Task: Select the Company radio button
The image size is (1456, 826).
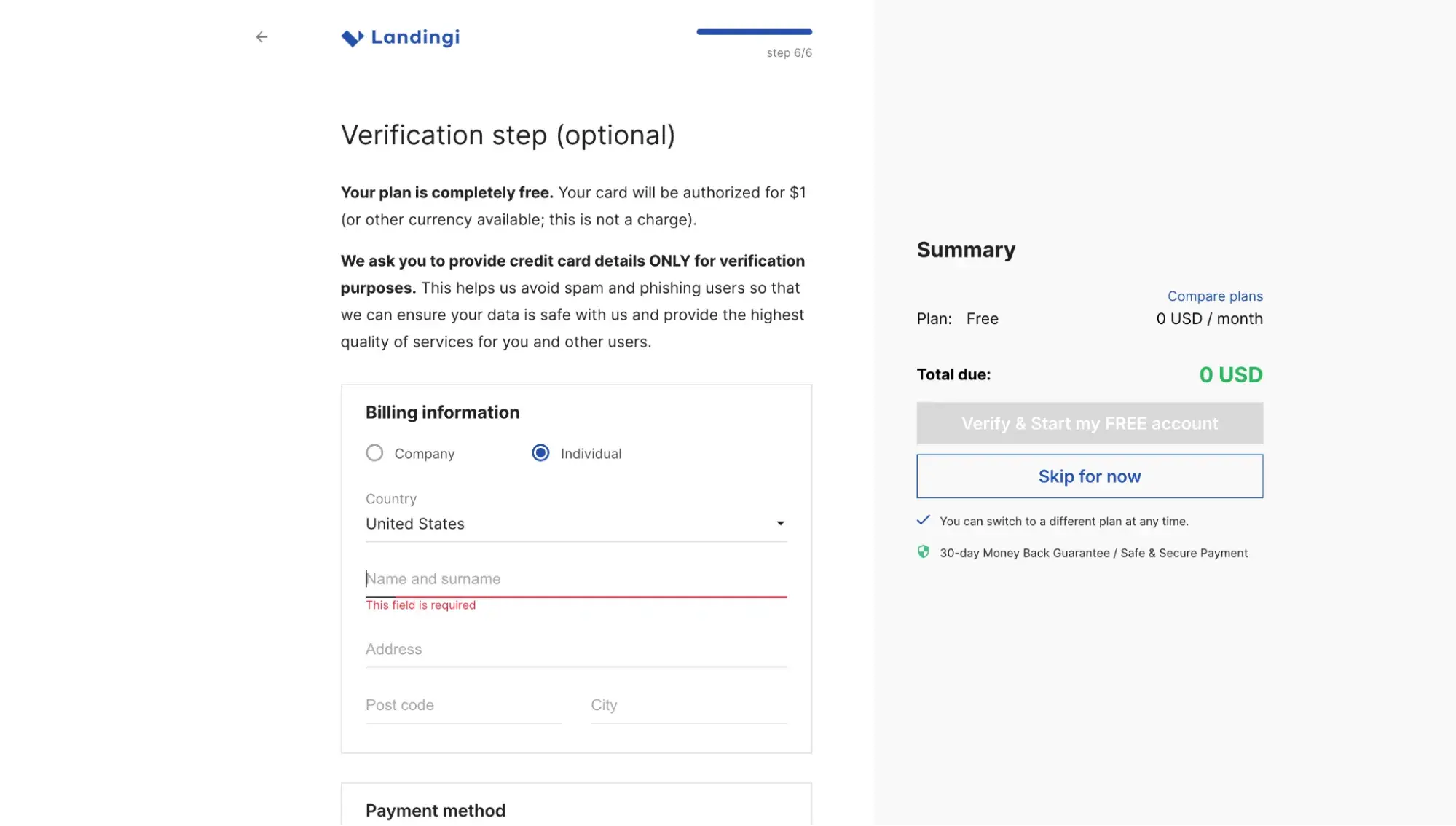Action: (374, 453)
